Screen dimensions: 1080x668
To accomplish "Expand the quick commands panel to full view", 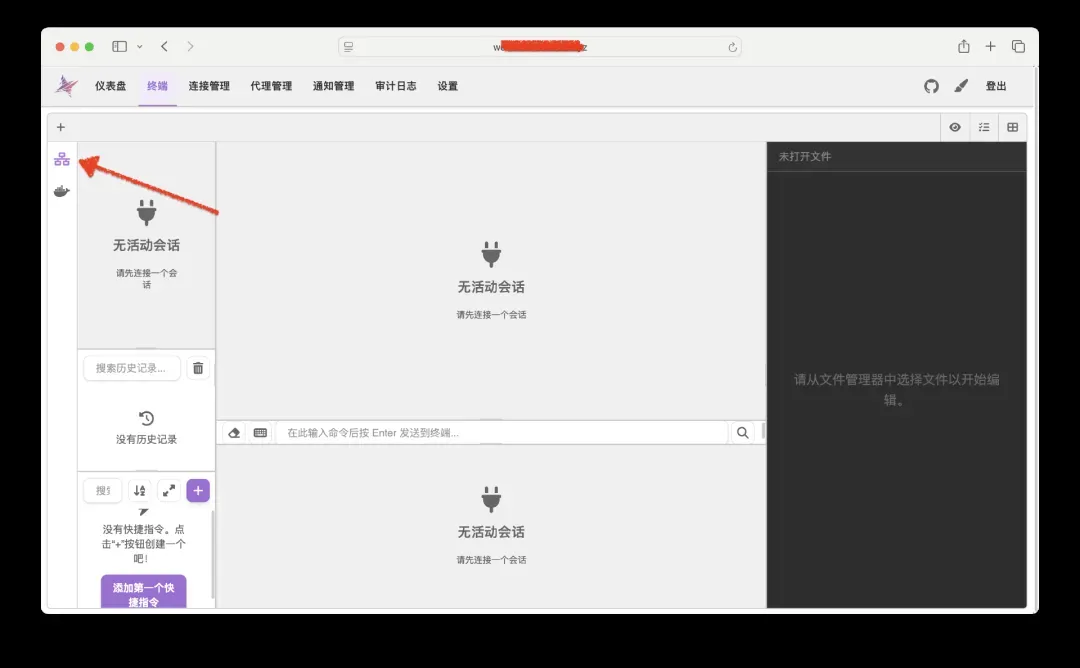I will click(x=169, y=490).
